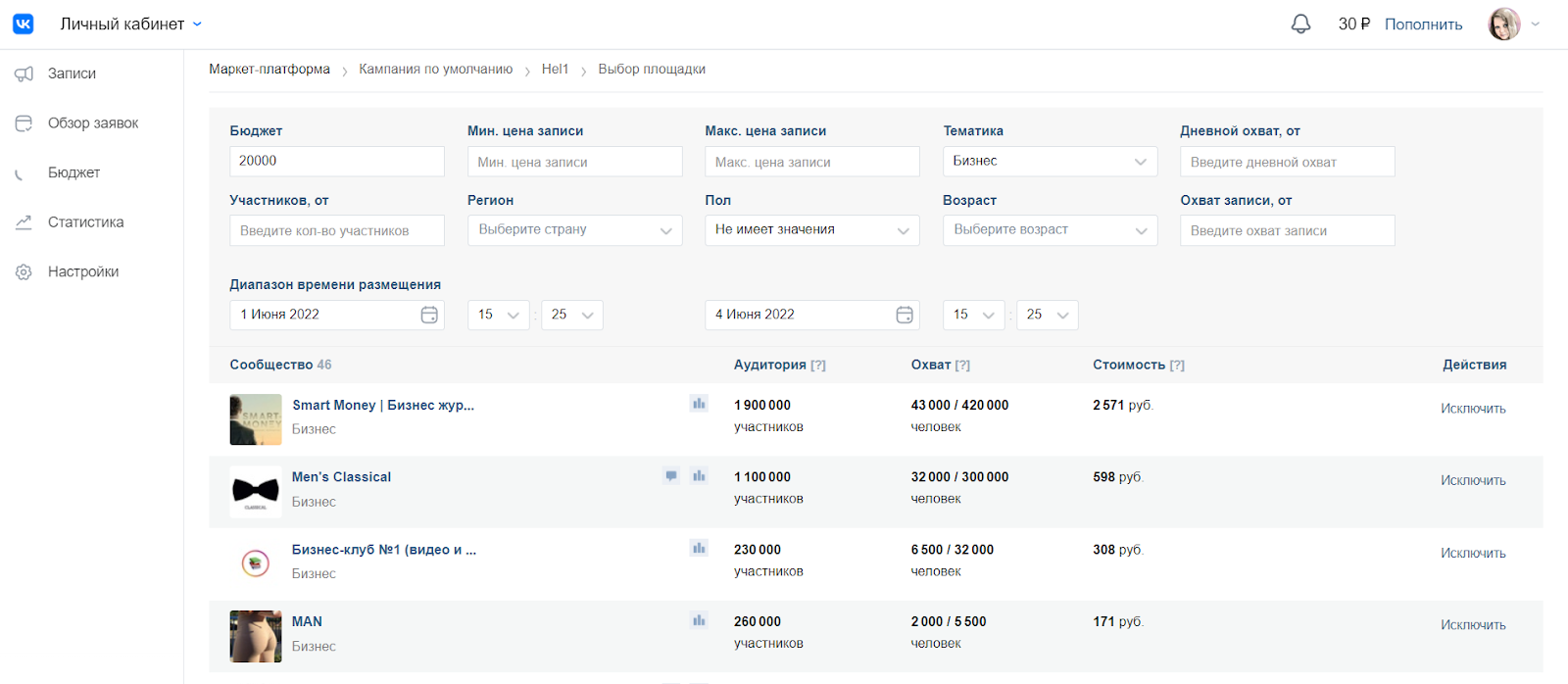Open notifications bell icon
Screen dimensions: 1568x684
tap(1300, 24)
